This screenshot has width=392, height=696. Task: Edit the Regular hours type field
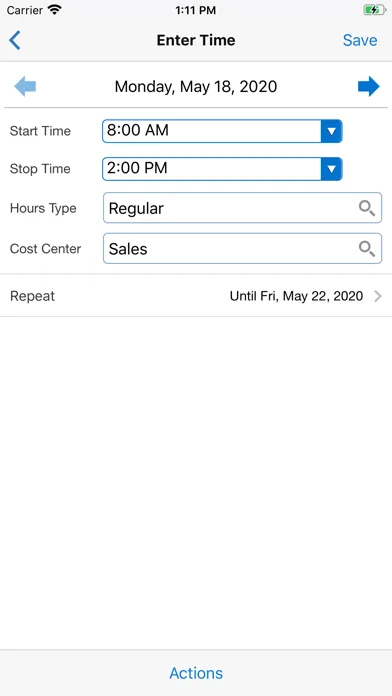[242, 208]
